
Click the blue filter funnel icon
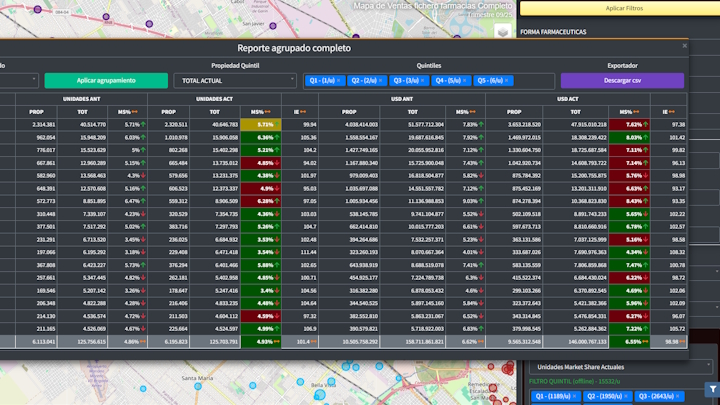click(712, 388)
